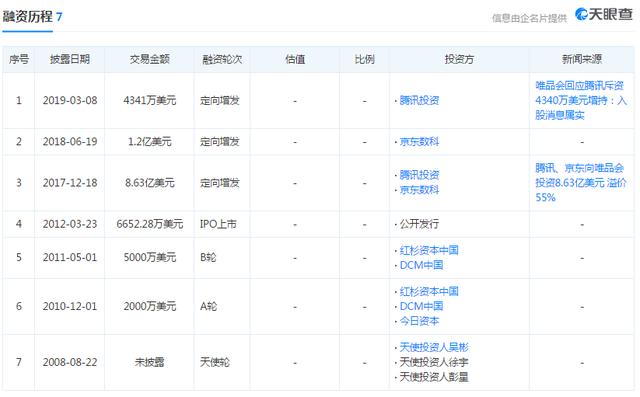The width and height of the screenshot is (640, 397).
Task: Select date cell 2017-12-18
Action: pos(70,183)
